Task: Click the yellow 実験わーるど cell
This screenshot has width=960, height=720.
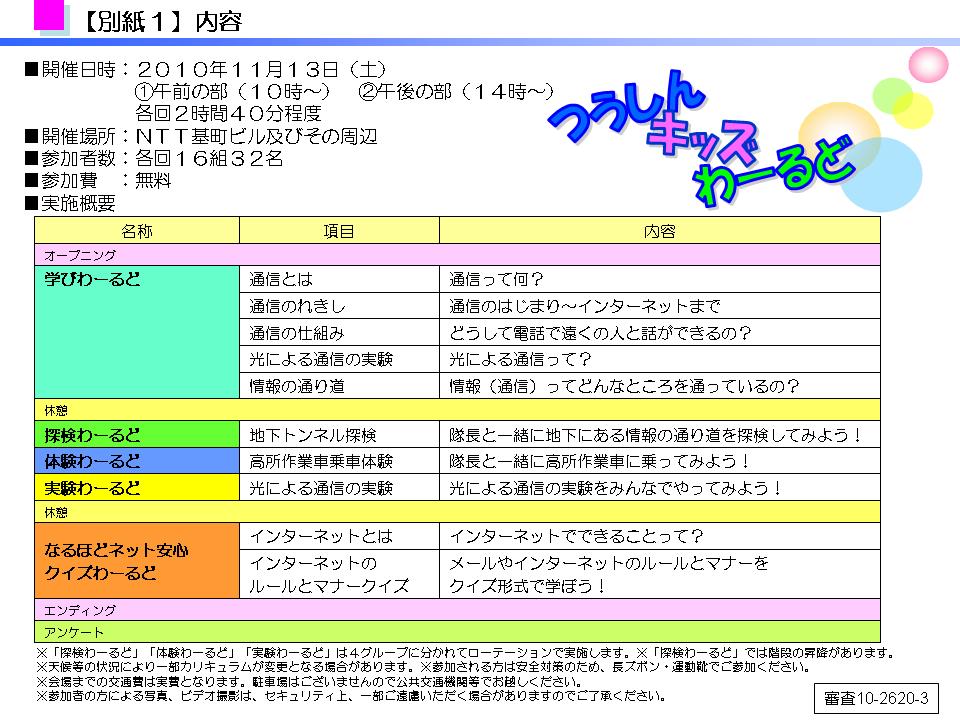Action: 137,489
